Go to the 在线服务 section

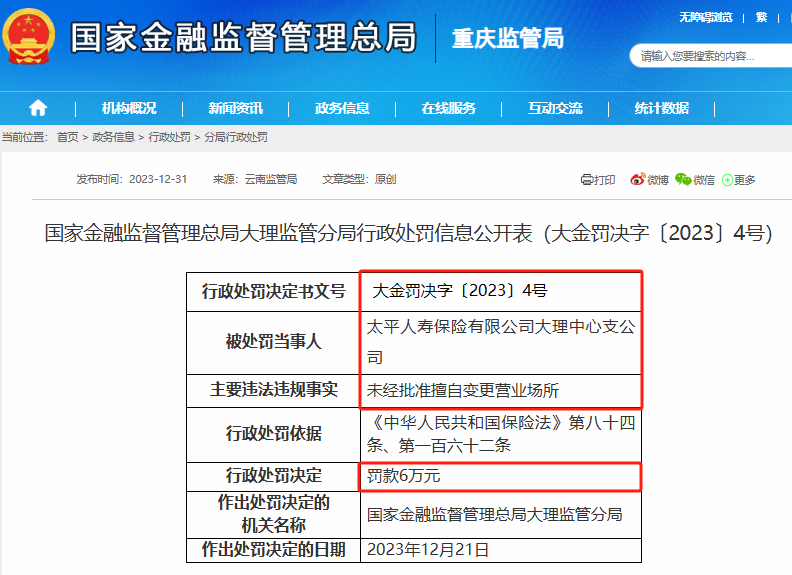pos(448,108)
